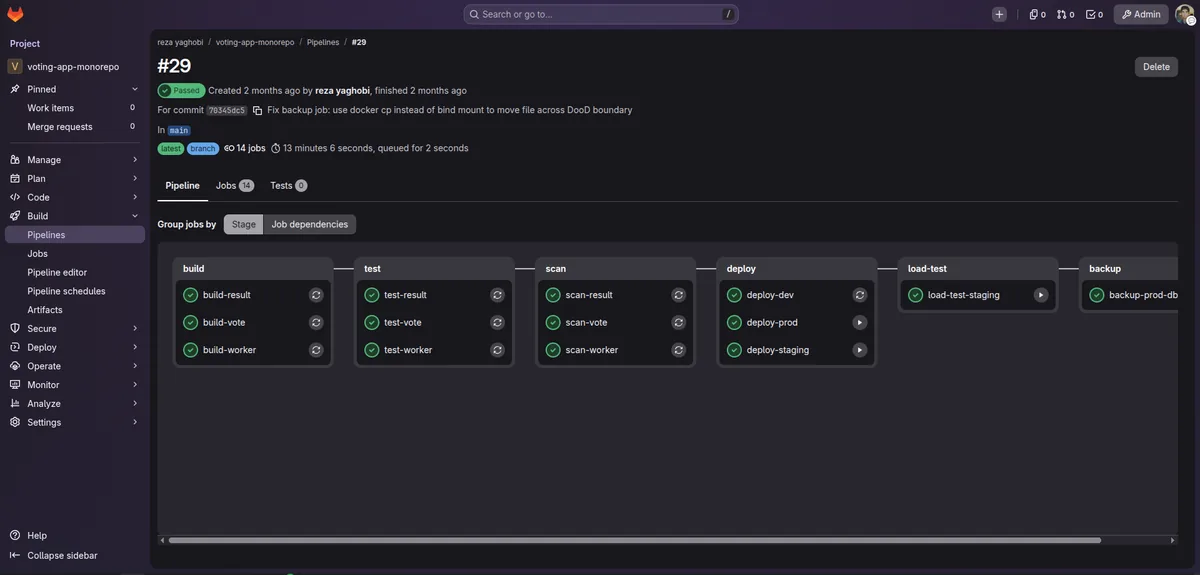1200x575 pixels.
Task: Click build-result passed status icon
Action: (190, 295)
